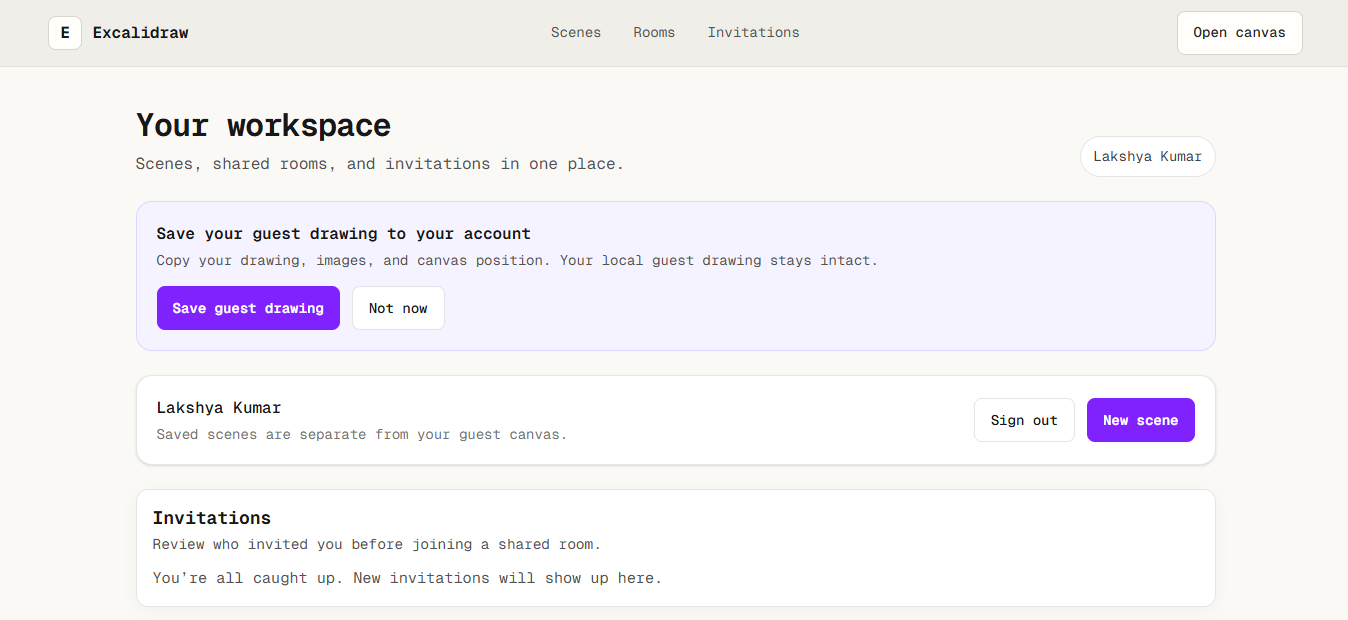The height and width of the screenshot is (620, 1348).
Task: Open the Invitations nav item
Action: [753, 33]
